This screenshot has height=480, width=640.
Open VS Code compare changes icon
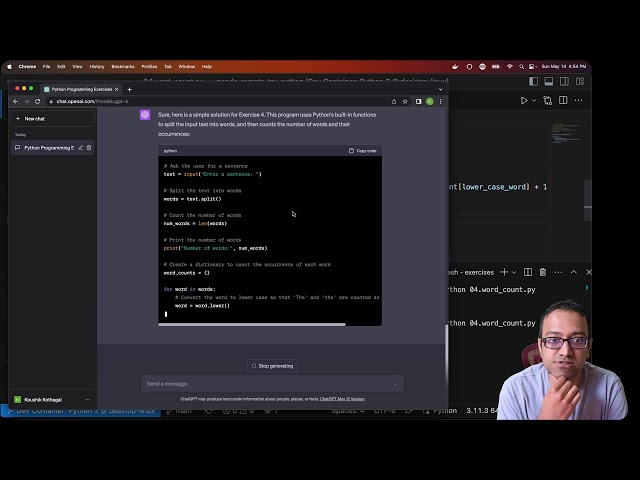547,100
